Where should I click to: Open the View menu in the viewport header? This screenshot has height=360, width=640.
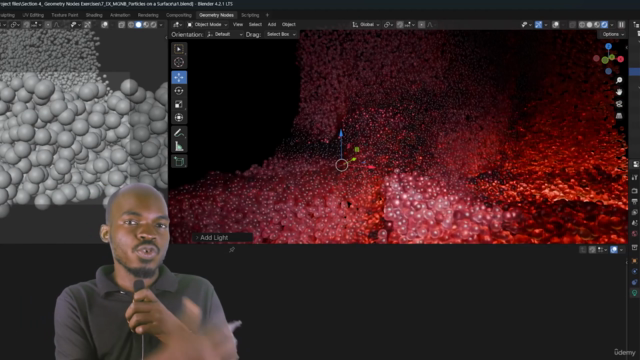point(238,24)
